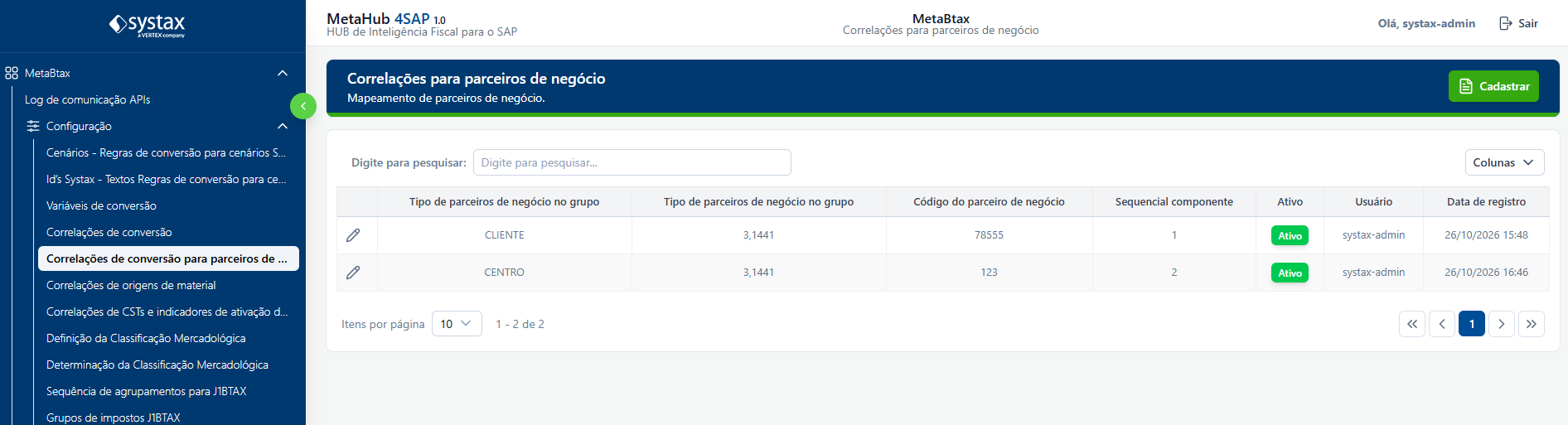Collapse the MetaBtax menu chevron

[283, 73]
